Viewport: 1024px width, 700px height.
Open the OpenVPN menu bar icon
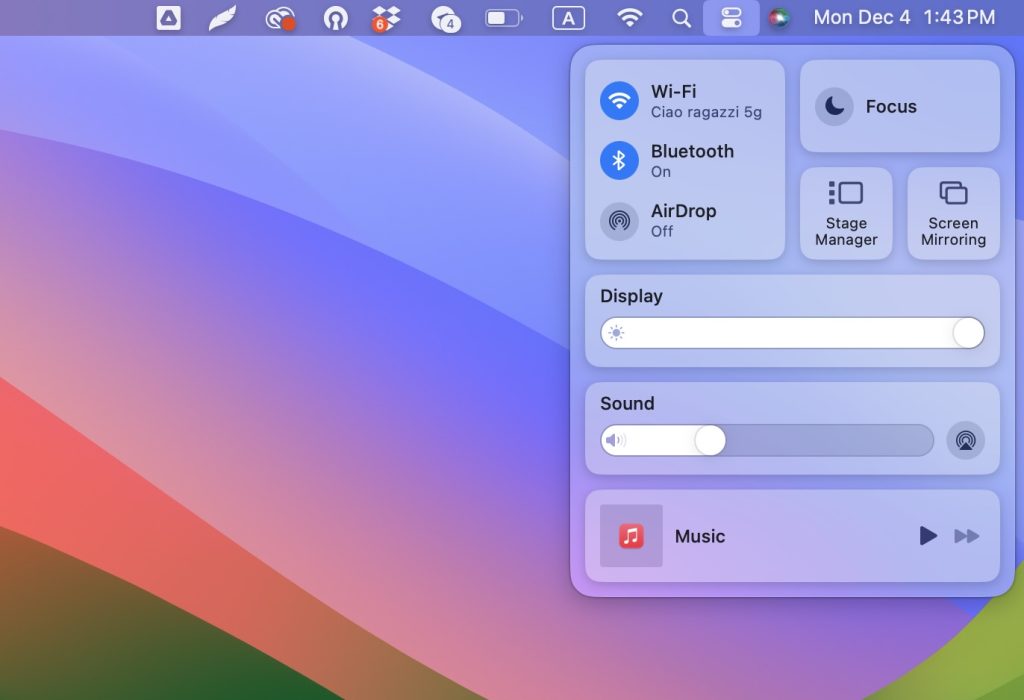[335, 17]
